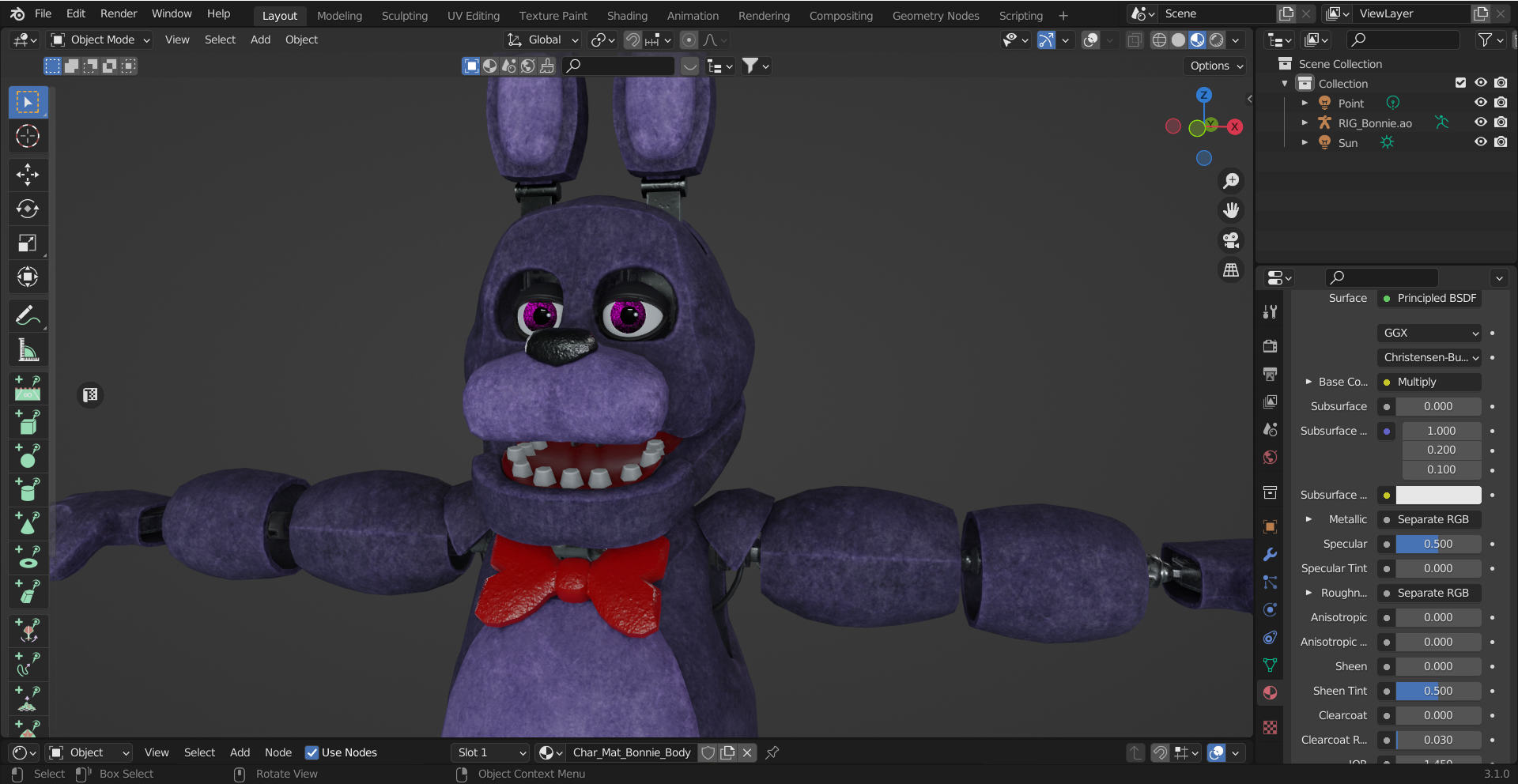Adjust the Specular 0.500 slider
Viewport: 1518px width, 784px height.
1438,545
